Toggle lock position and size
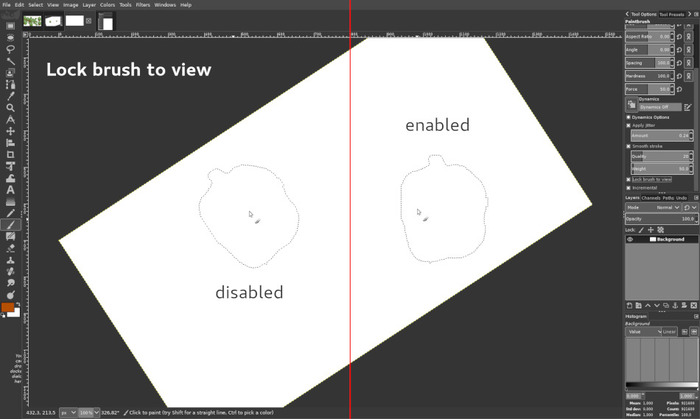The height and width of the screenshot is (419, 700). pos(651,230)
